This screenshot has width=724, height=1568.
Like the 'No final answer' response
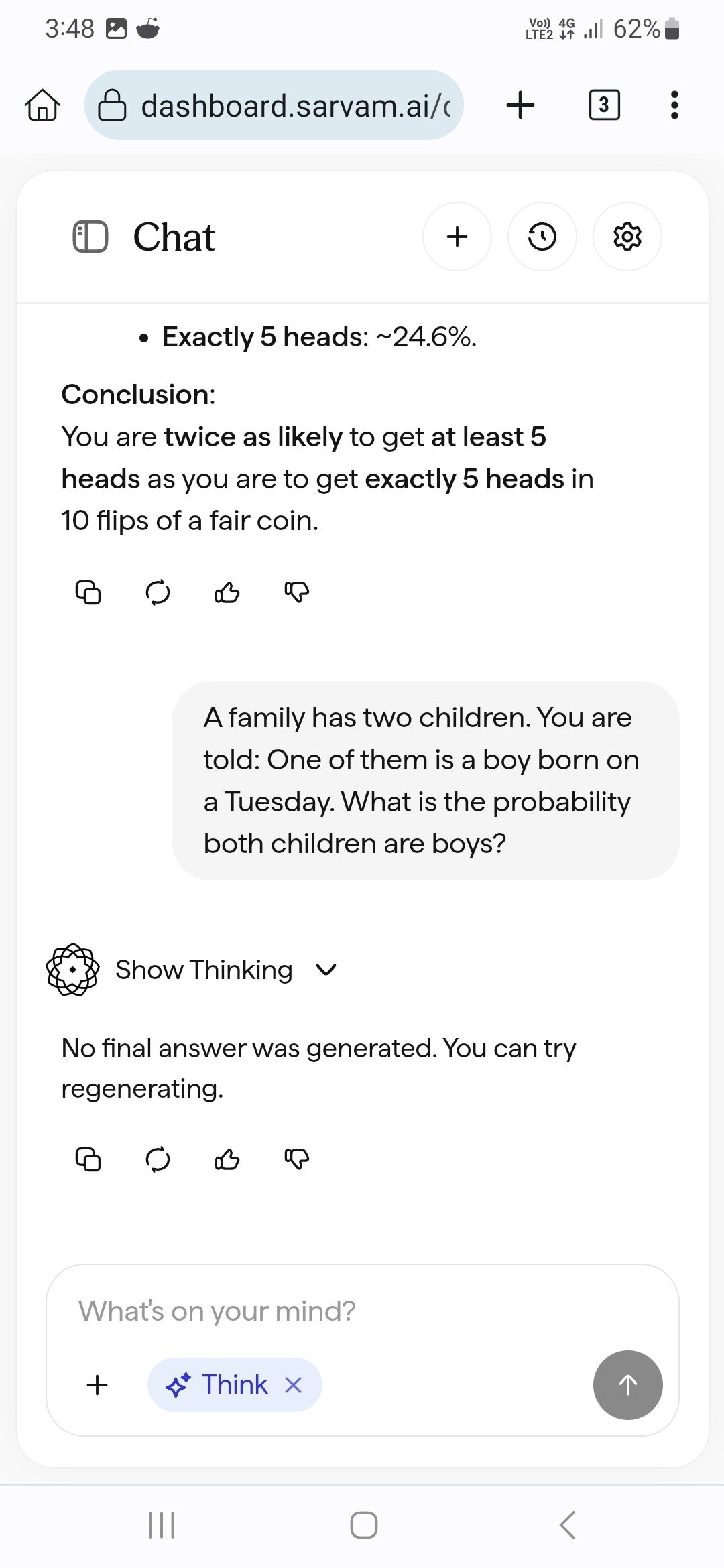click(x=227, y=1159)
